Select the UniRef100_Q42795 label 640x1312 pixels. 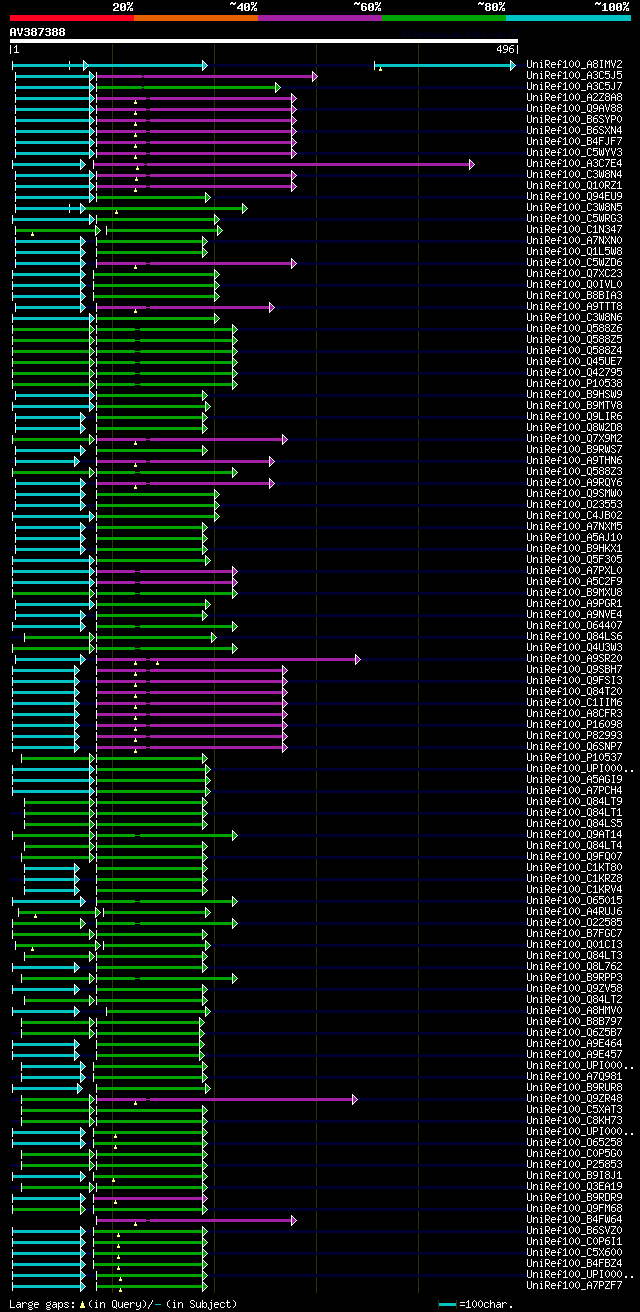click(576, 372)
